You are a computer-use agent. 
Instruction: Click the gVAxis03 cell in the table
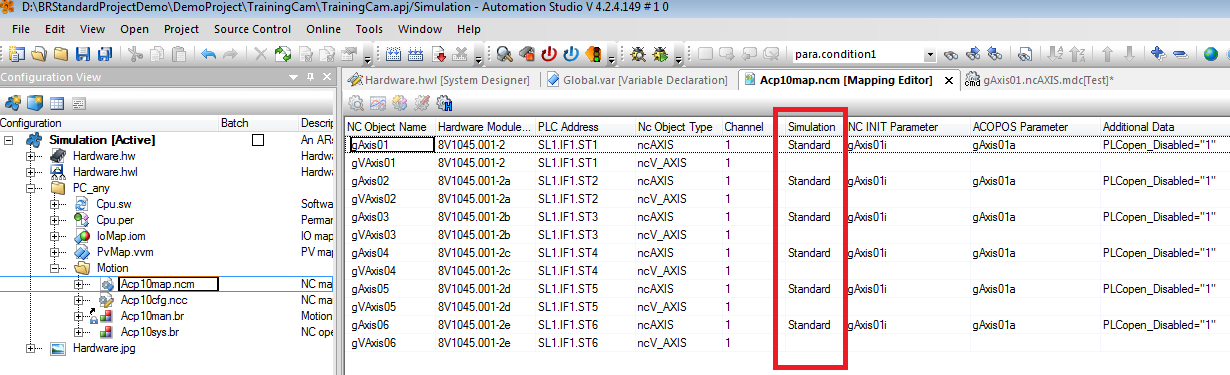point(389,234)
